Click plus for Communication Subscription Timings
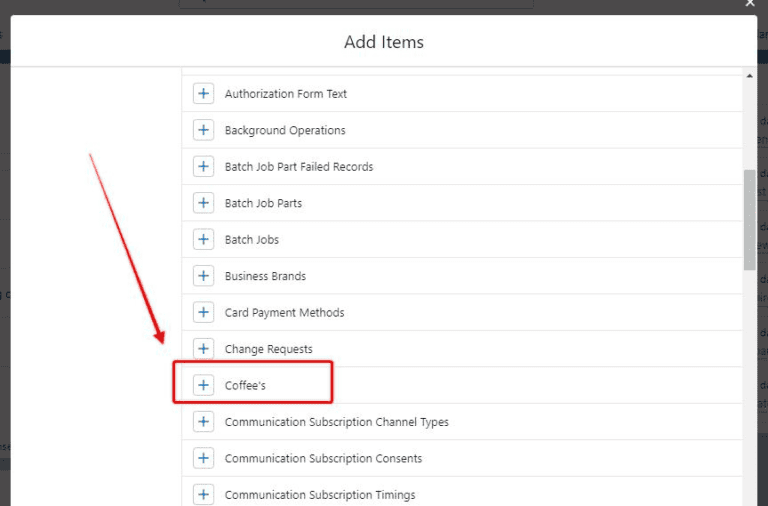Viewport: 768px width, 506px height. tap(203, 494)
